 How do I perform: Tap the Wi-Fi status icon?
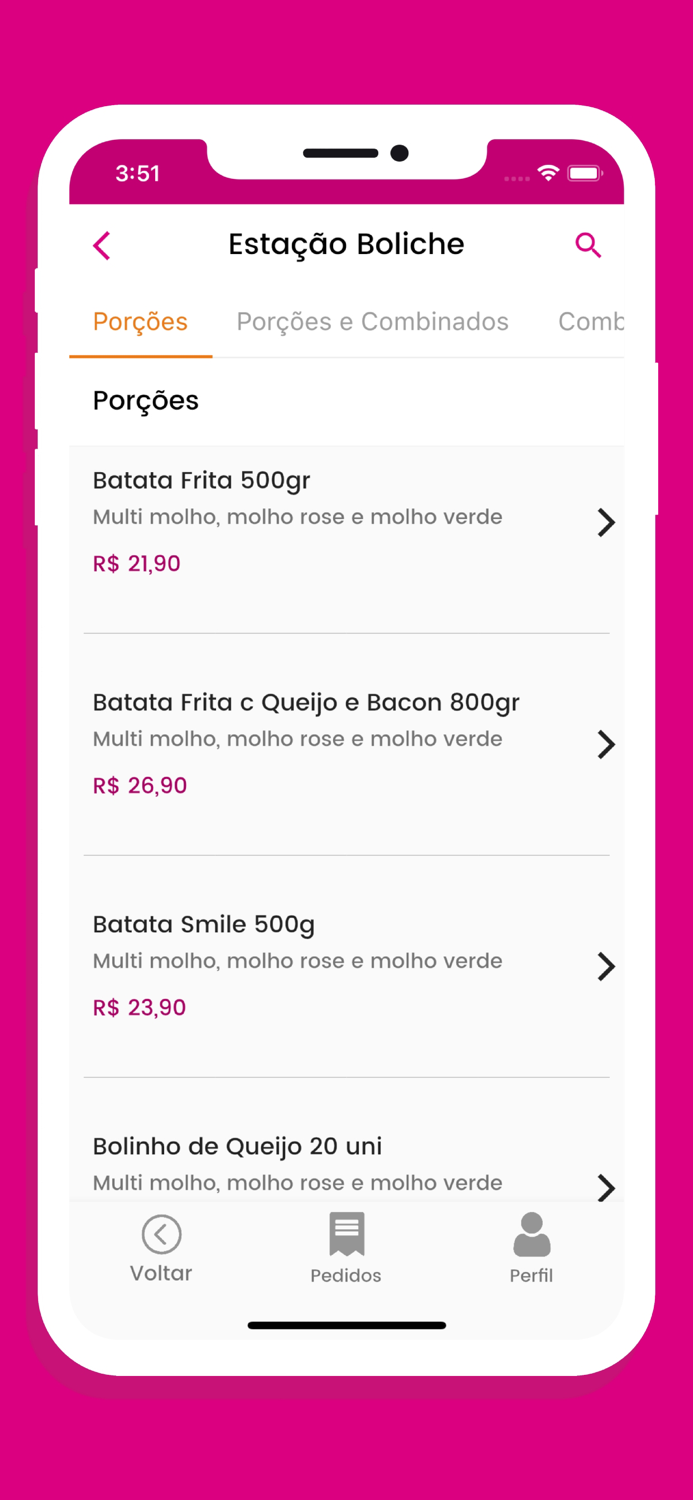[546, 172]
